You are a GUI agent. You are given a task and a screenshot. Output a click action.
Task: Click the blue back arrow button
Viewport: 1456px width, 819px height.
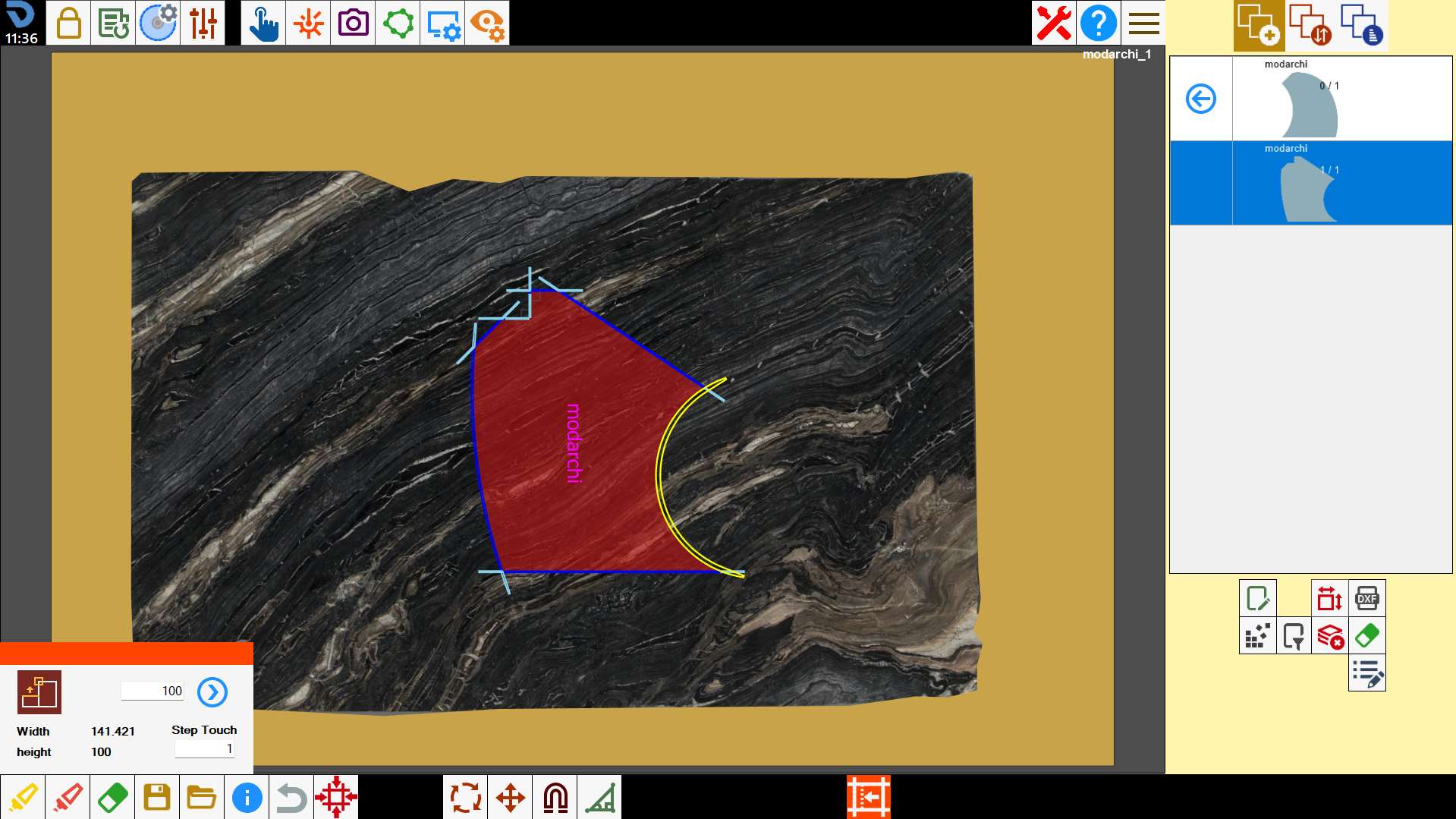pyautogui.click(x=1201, y=99)
